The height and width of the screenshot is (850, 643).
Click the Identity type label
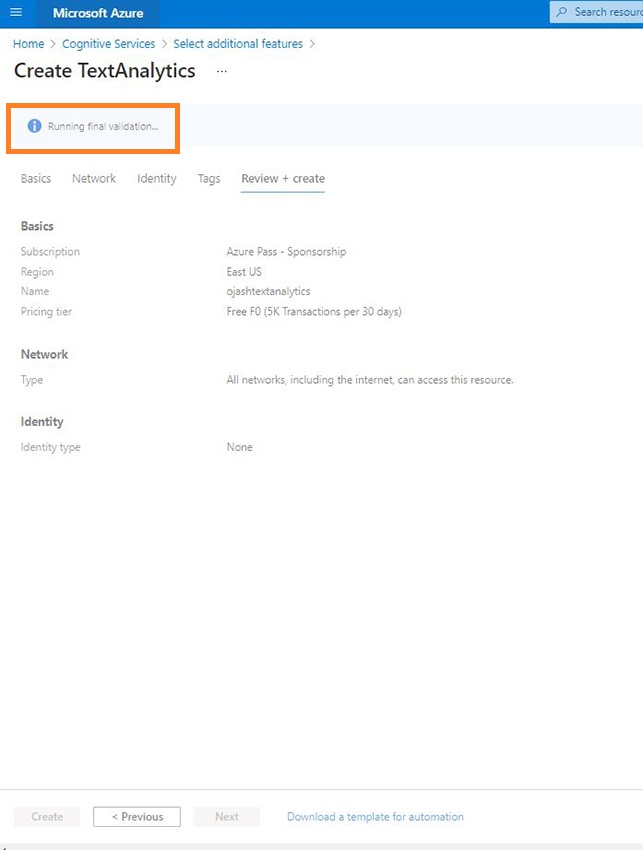50,447
